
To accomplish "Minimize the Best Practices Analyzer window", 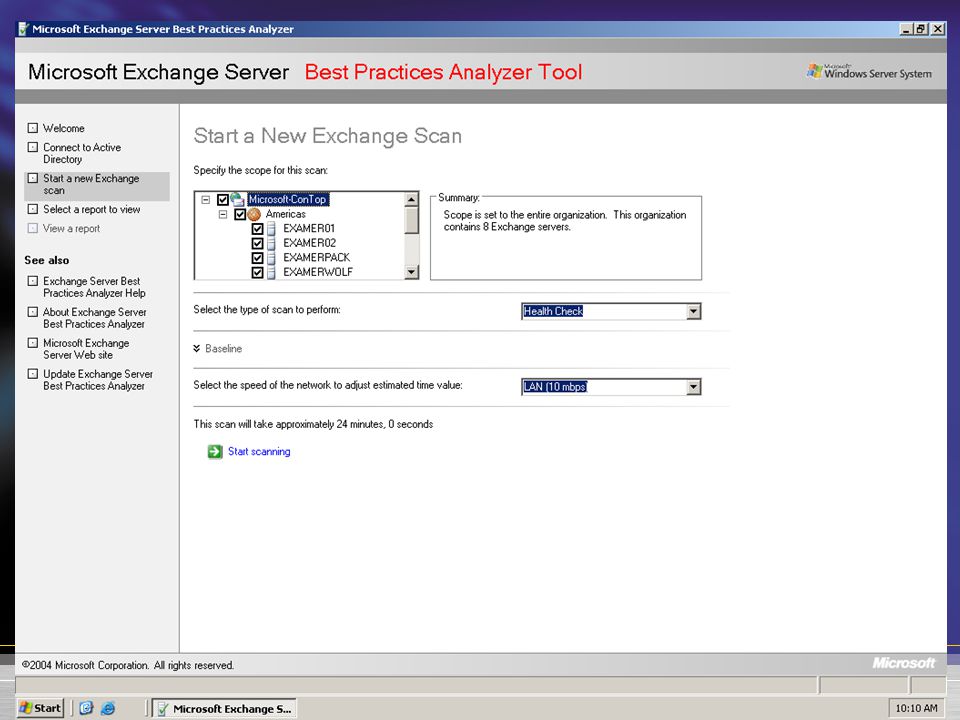I will tap(906, 29).
